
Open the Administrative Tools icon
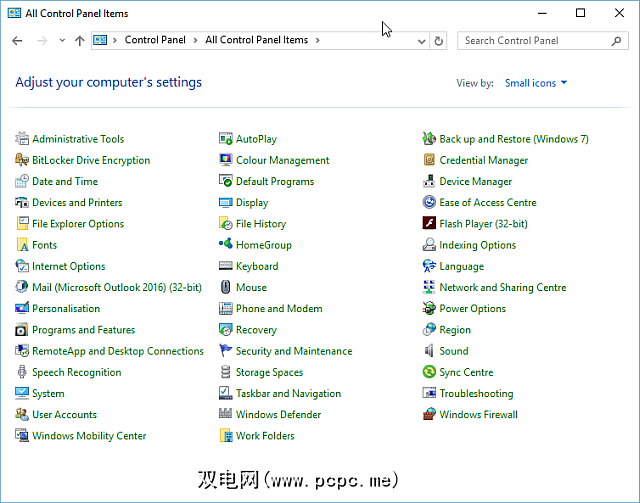coord(22,139)
